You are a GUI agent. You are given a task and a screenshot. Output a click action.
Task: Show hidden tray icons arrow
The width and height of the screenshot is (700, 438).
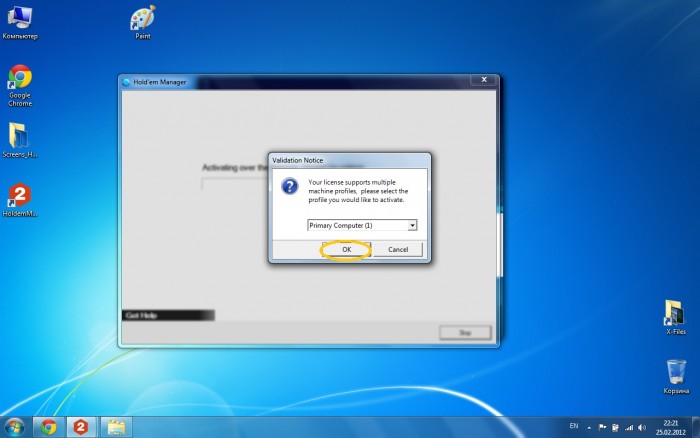(x=589, y=428)
